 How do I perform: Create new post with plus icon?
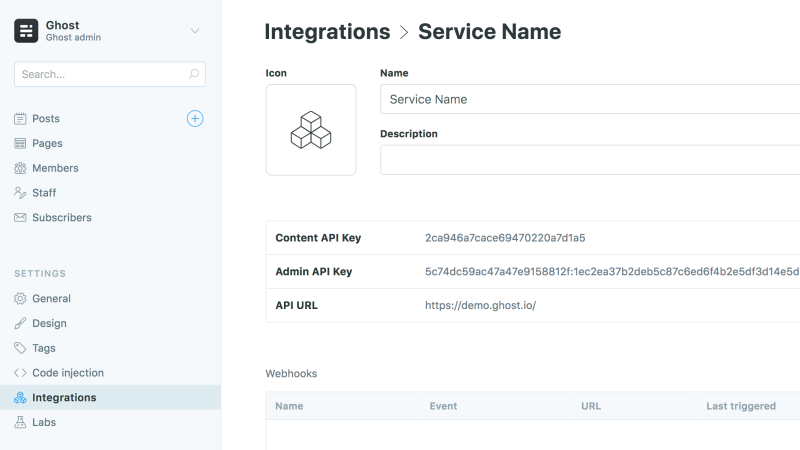pyautogui.click(x=195, y=118)
